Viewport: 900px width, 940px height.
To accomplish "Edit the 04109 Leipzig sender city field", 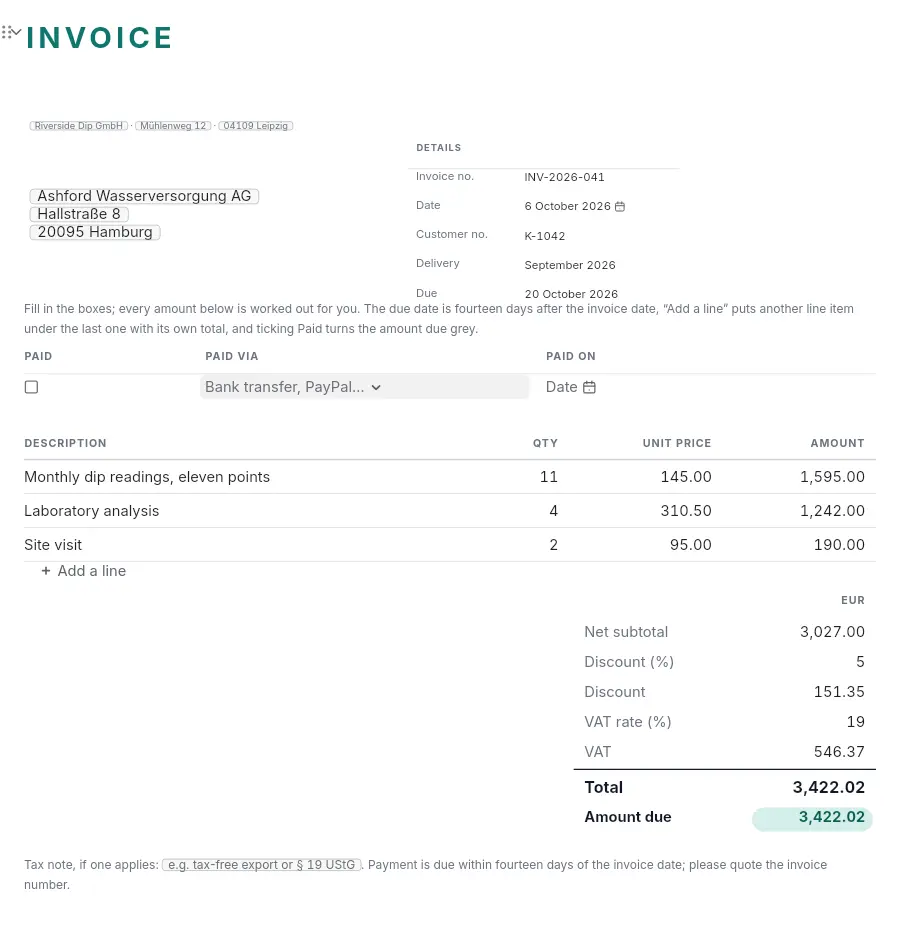I will click(x=255, y=126).
